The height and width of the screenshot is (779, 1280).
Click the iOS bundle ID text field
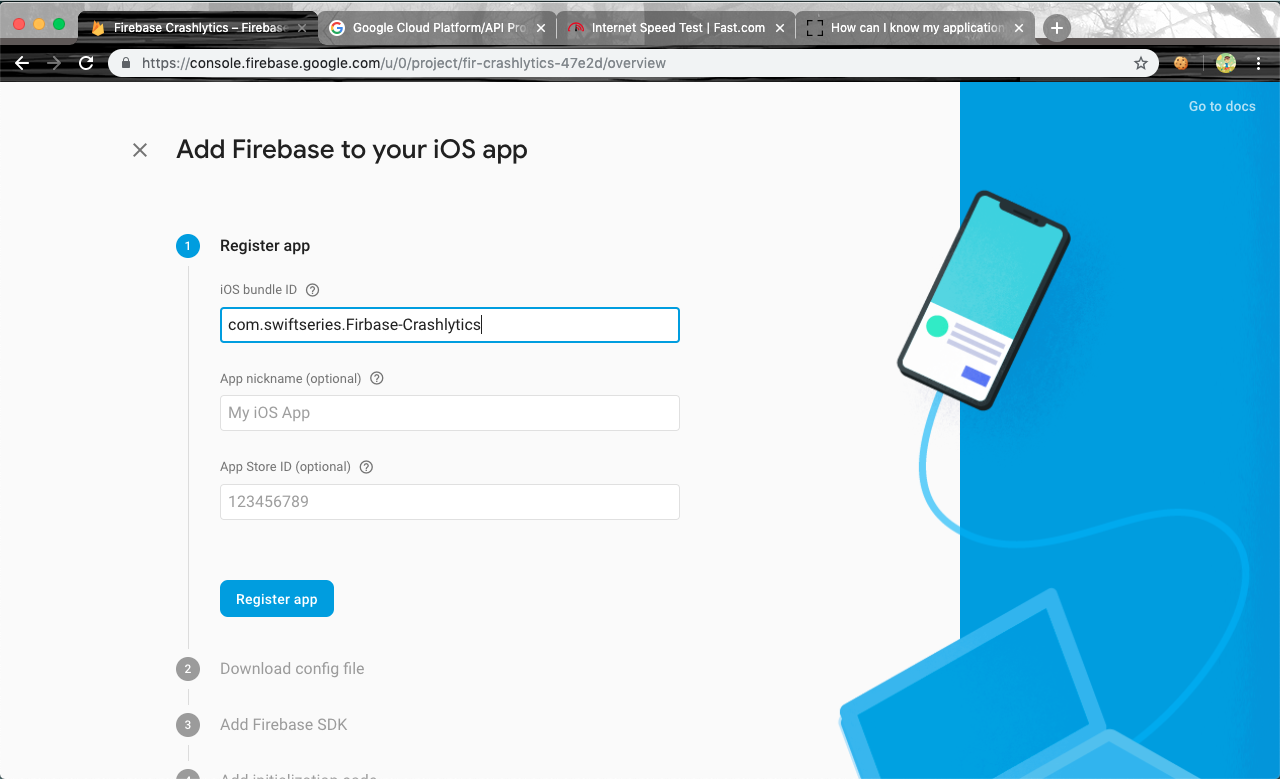[x=449, y=325]
